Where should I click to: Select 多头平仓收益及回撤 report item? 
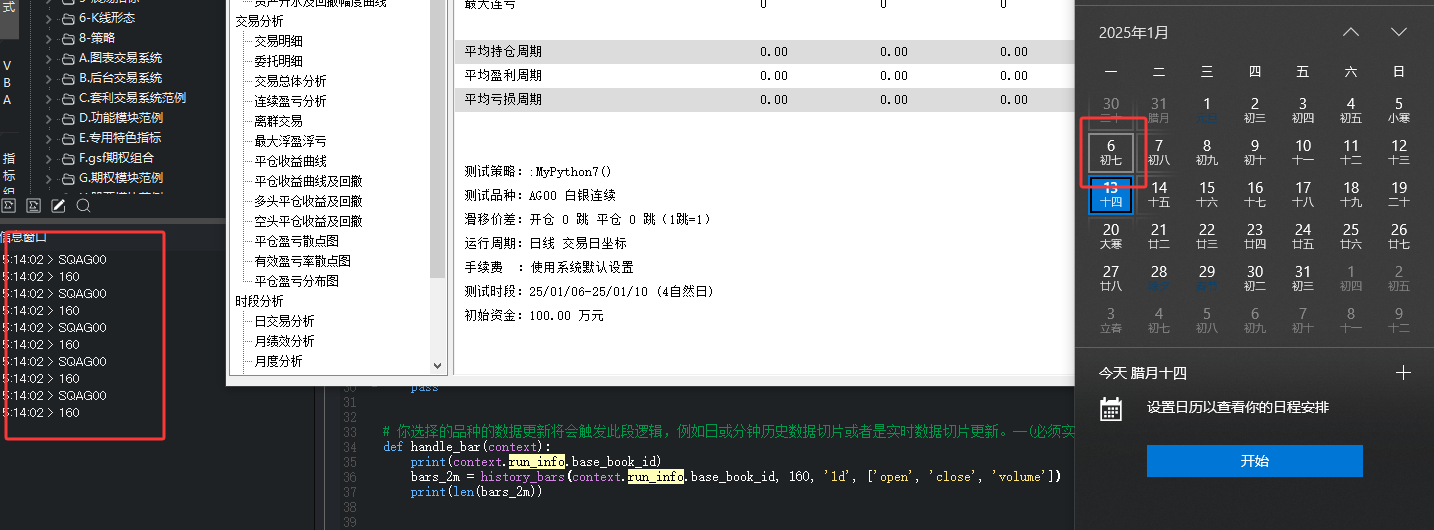click(x=308, y=201)
